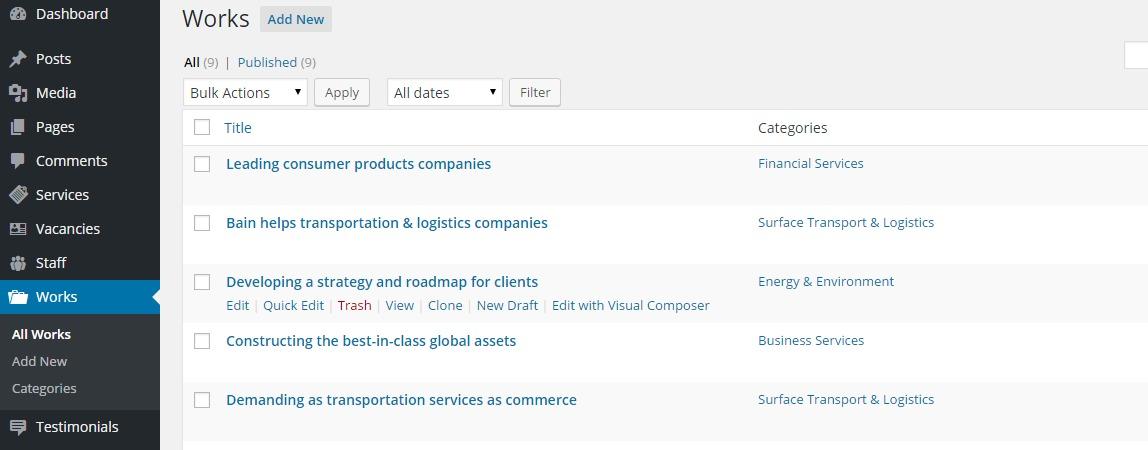Click the Services wrench icon
The width and height of the screenshot is (1148, 450).
(18, 195)
